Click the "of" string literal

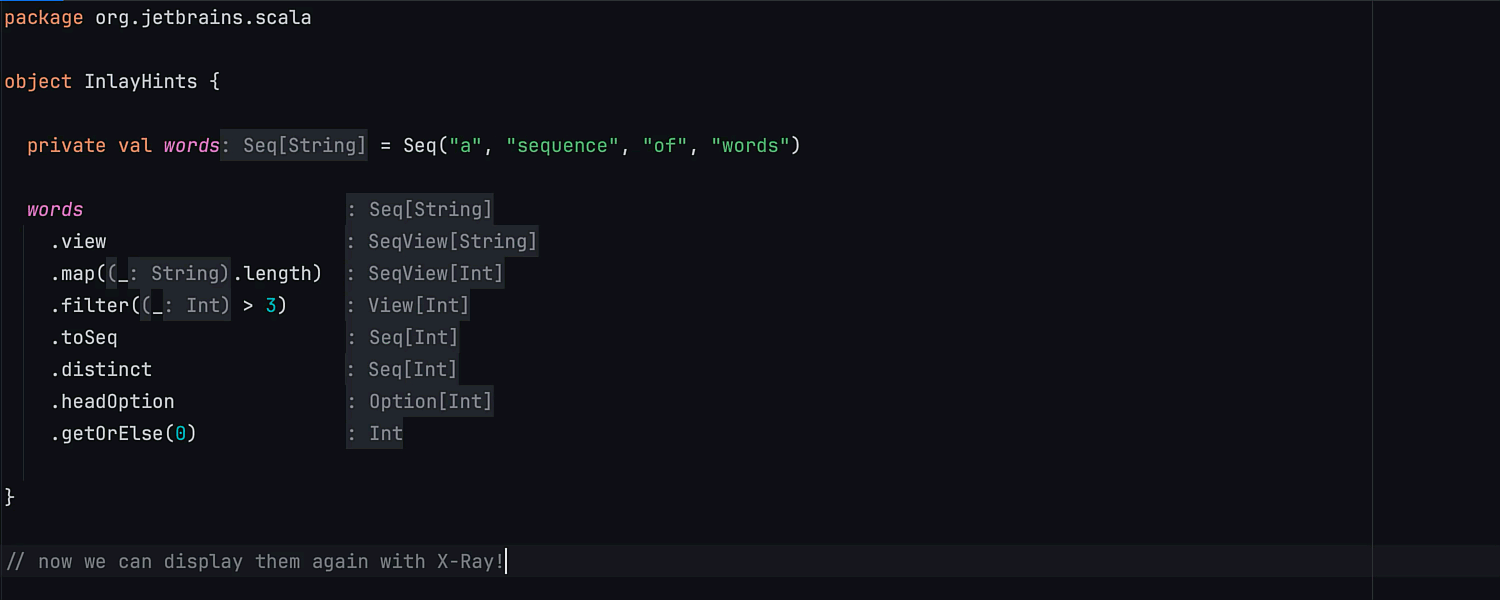[665, 146]
